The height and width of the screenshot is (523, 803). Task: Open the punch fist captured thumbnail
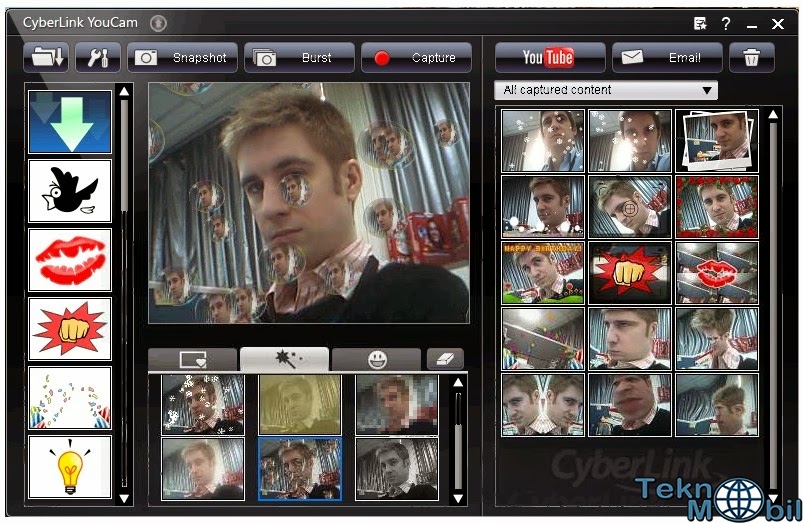tap(630, 273)
